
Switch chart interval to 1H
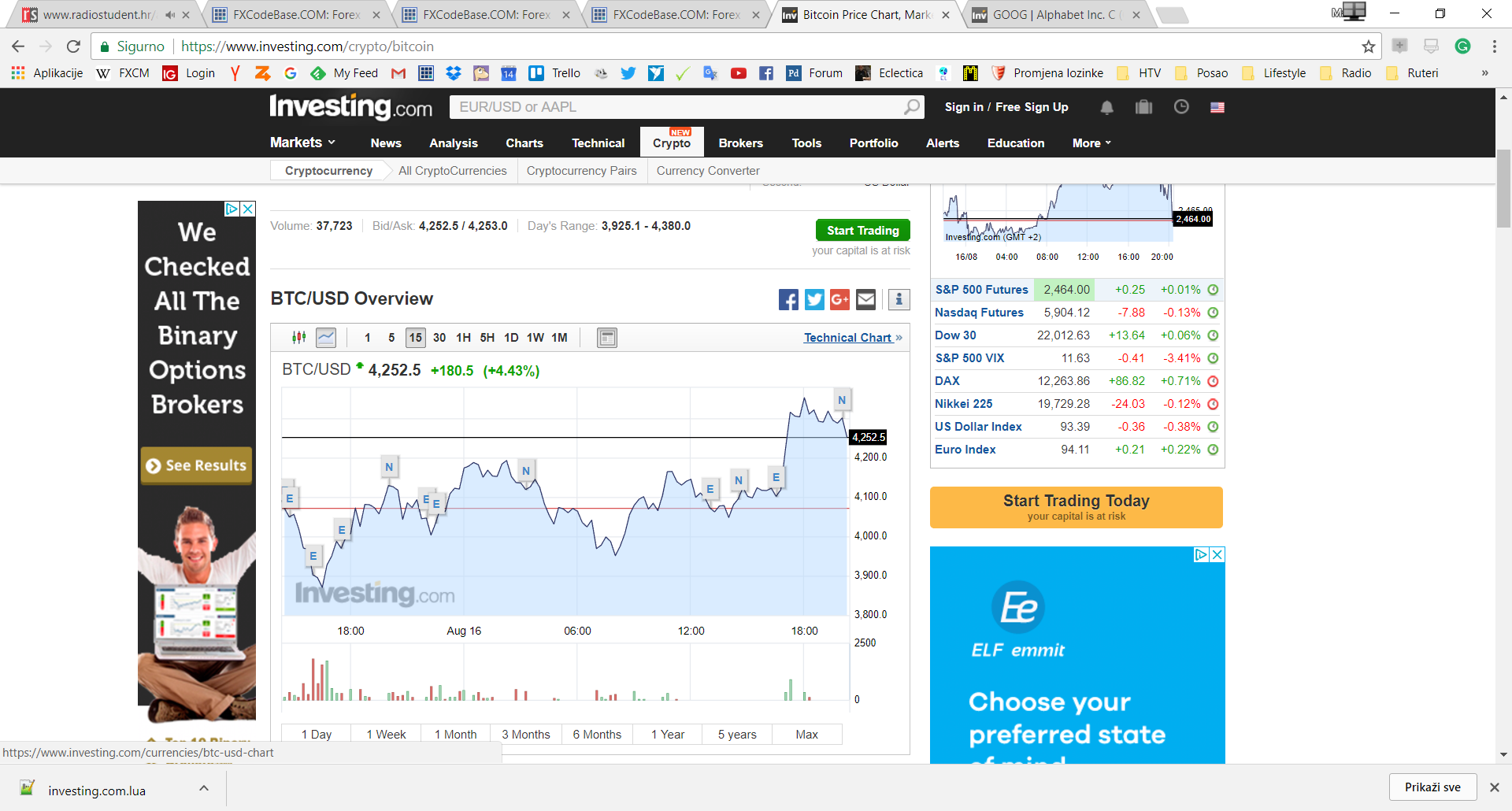463,338
